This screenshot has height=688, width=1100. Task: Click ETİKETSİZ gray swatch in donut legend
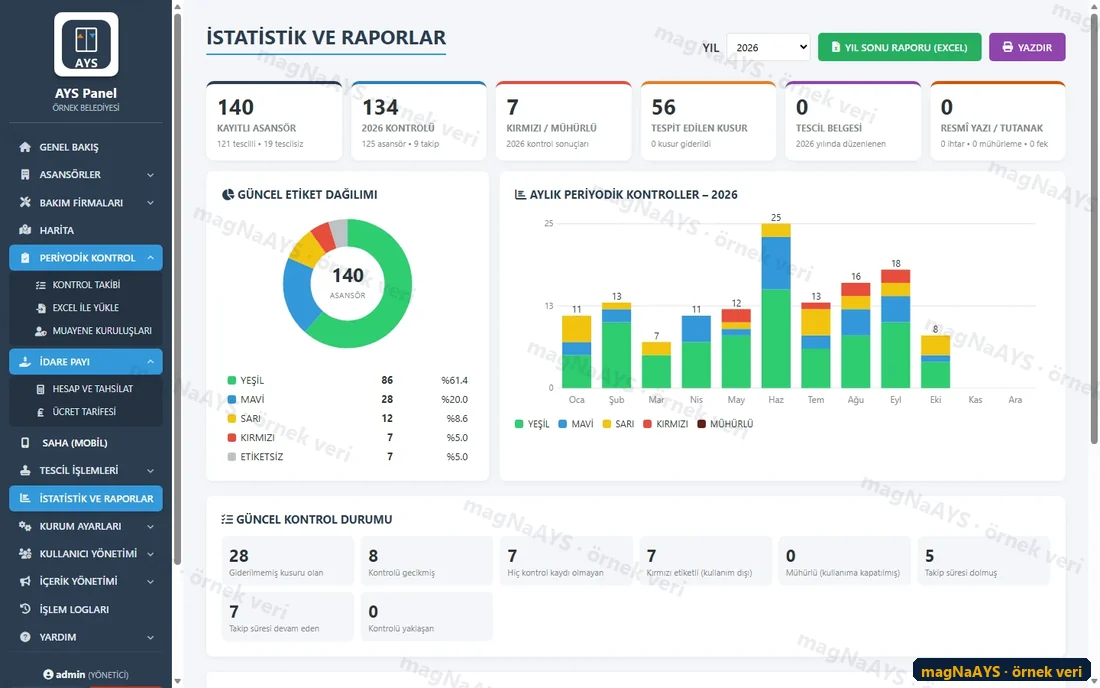pos(232,457)
